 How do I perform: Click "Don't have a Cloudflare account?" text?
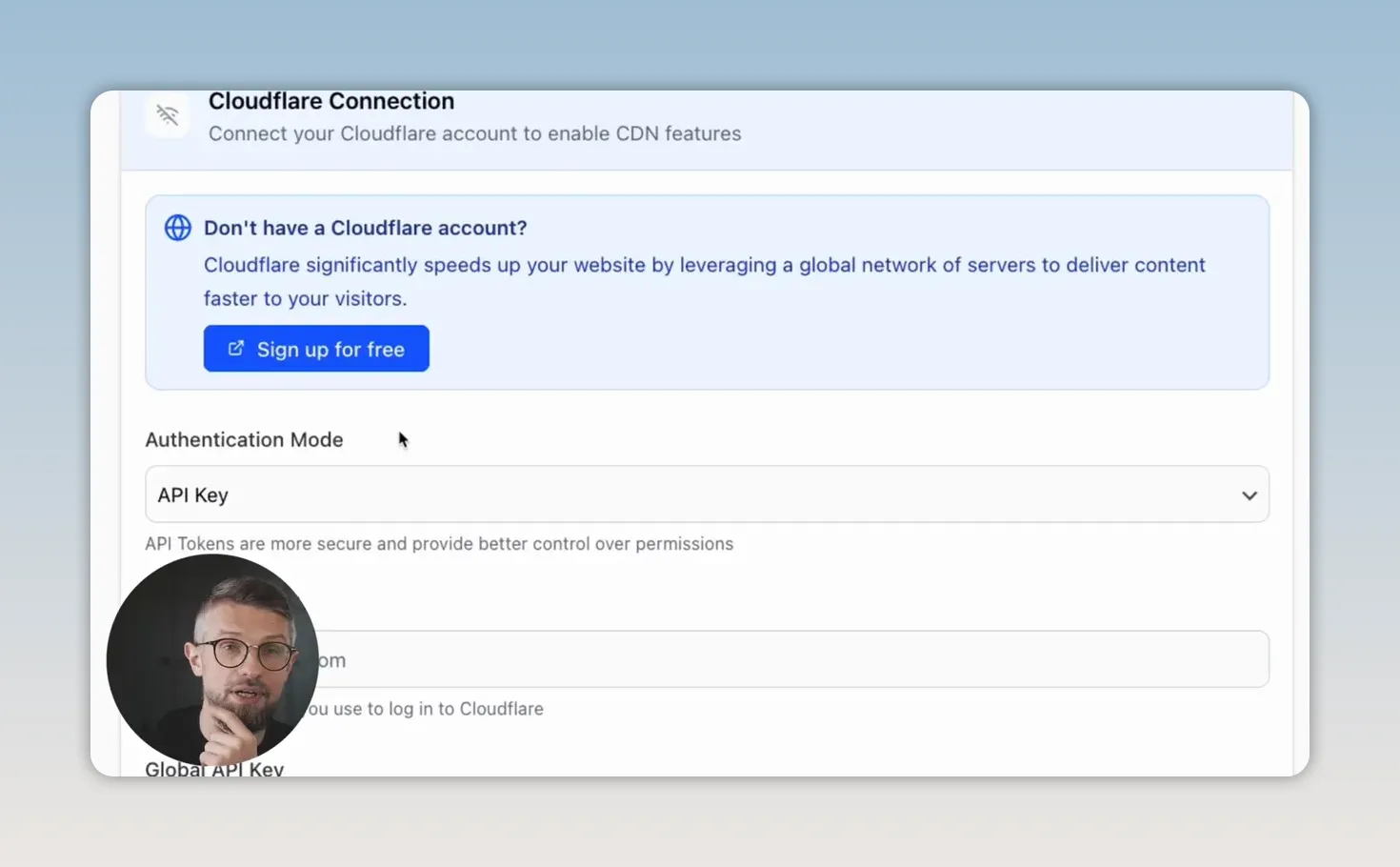point(366,228)
